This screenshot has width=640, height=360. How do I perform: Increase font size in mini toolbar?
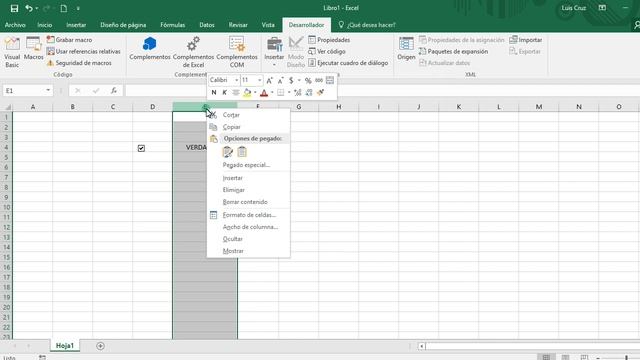point(269,80)
